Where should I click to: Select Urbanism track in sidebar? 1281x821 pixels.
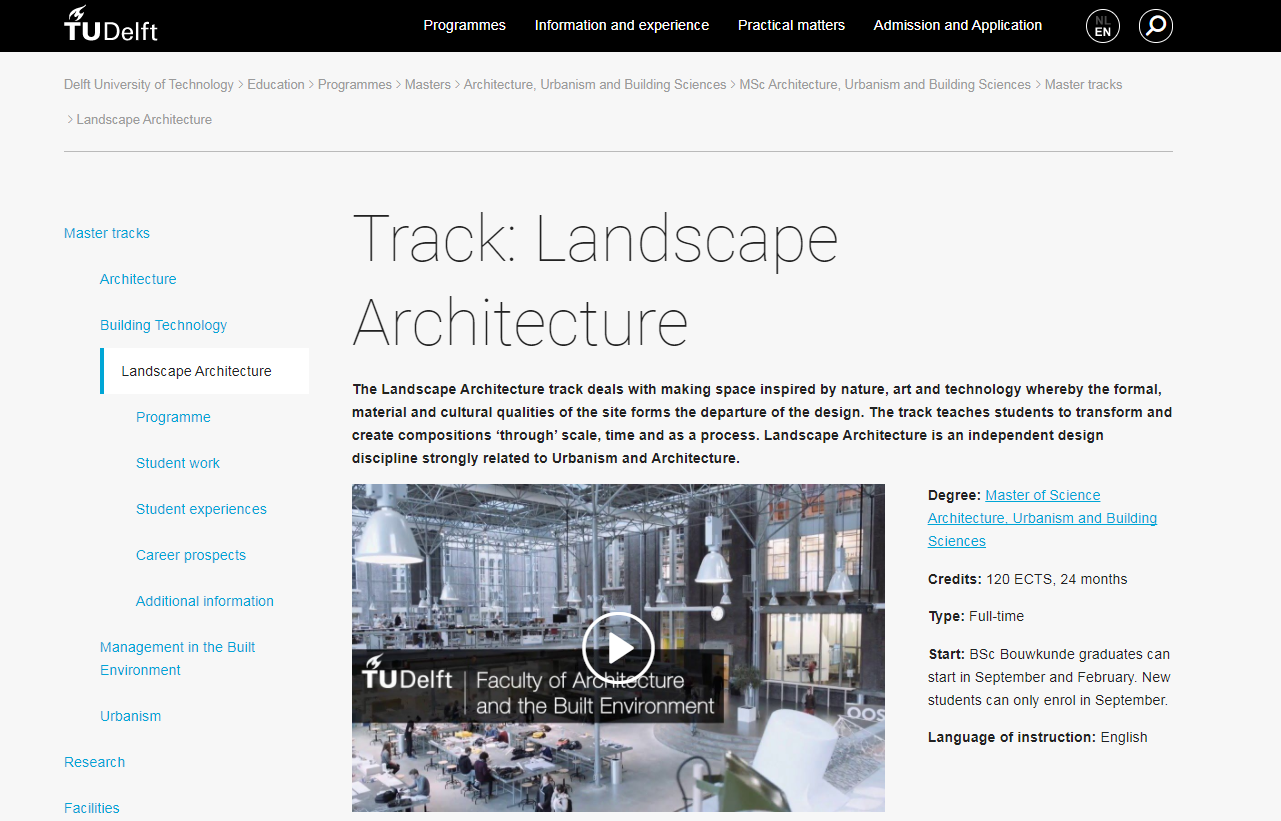coord(130,716)
